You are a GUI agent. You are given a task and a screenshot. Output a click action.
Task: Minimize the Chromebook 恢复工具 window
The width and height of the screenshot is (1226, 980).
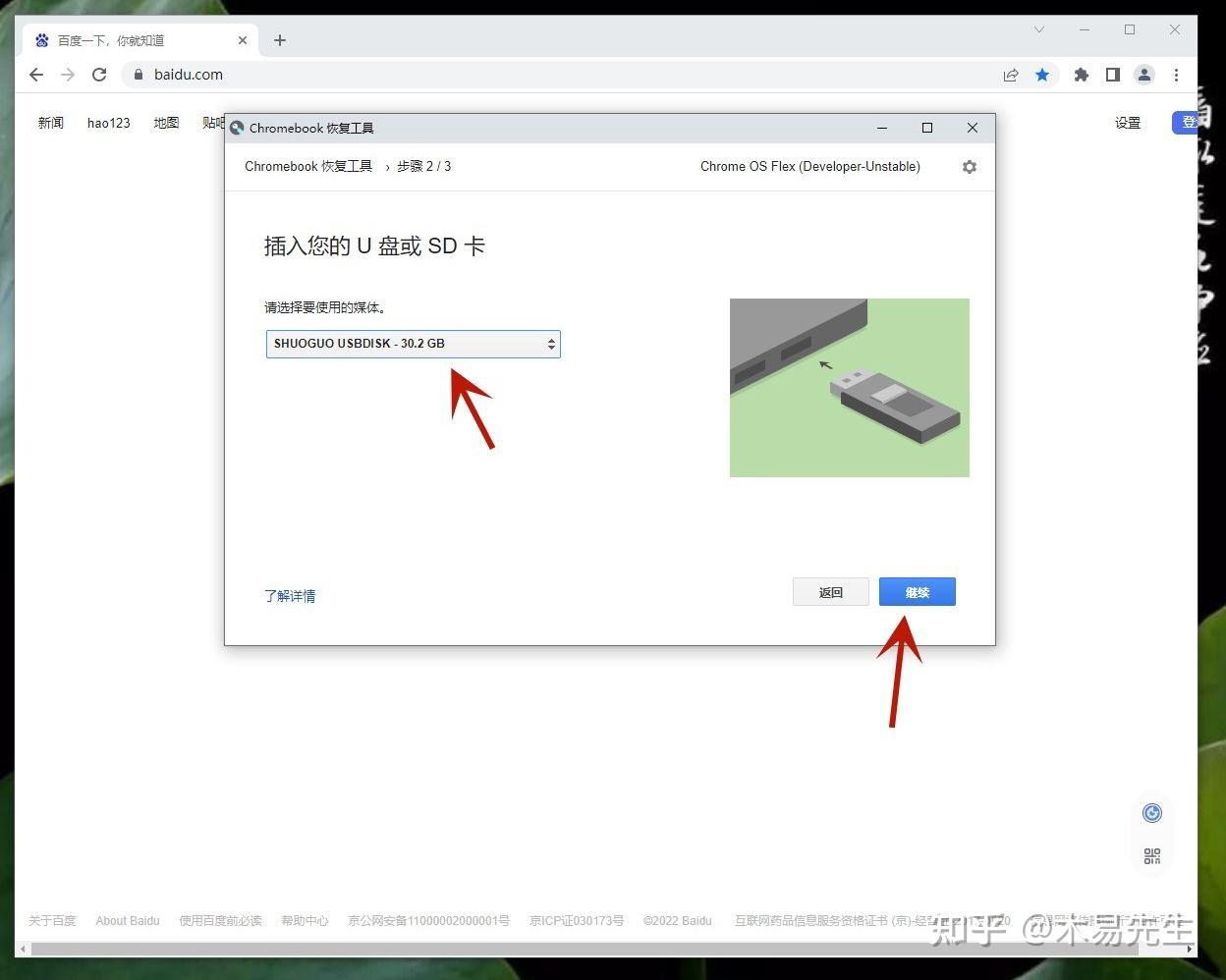coord(882,128)
